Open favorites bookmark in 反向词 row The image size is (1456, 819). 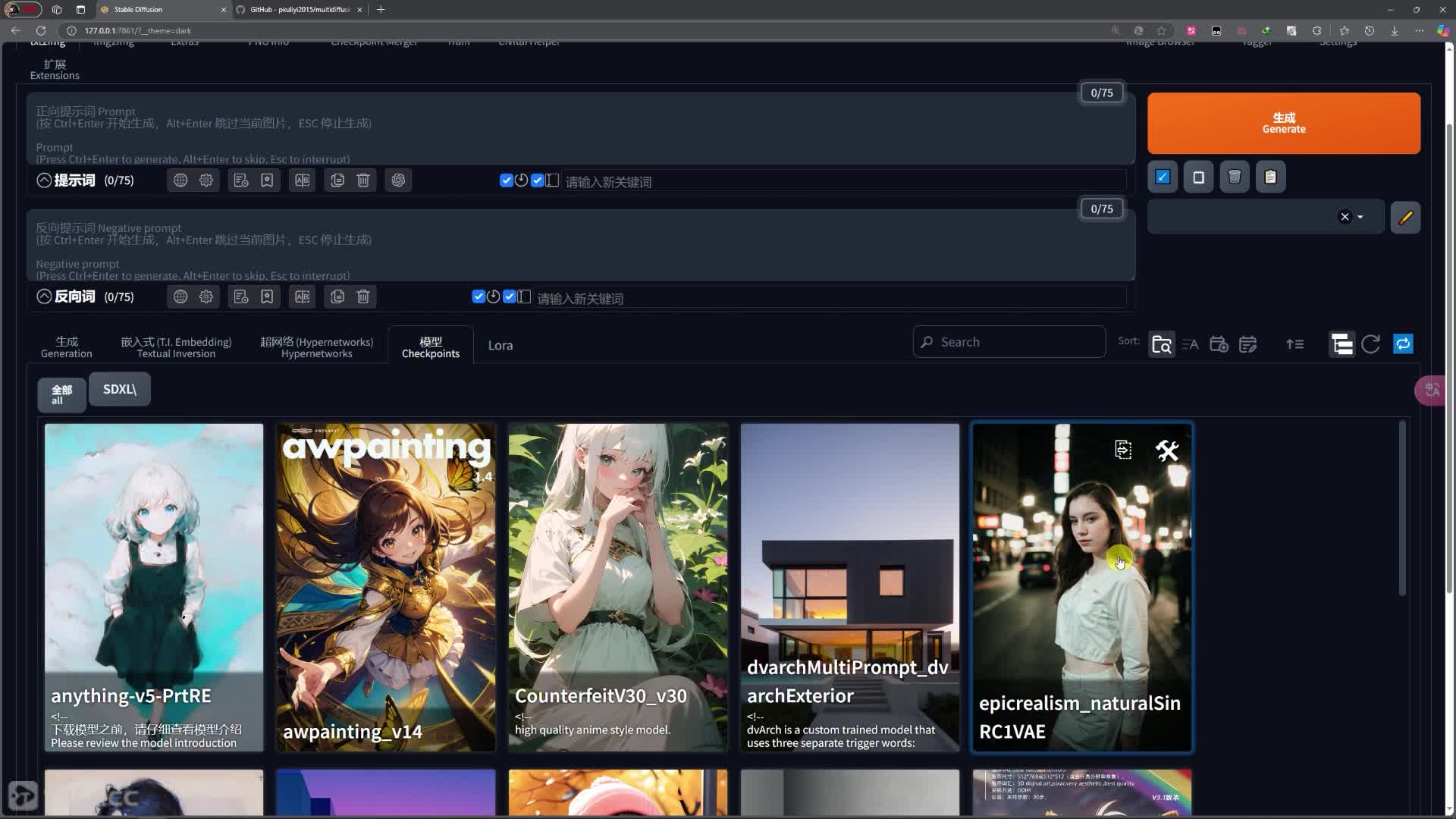pos(267,297)
